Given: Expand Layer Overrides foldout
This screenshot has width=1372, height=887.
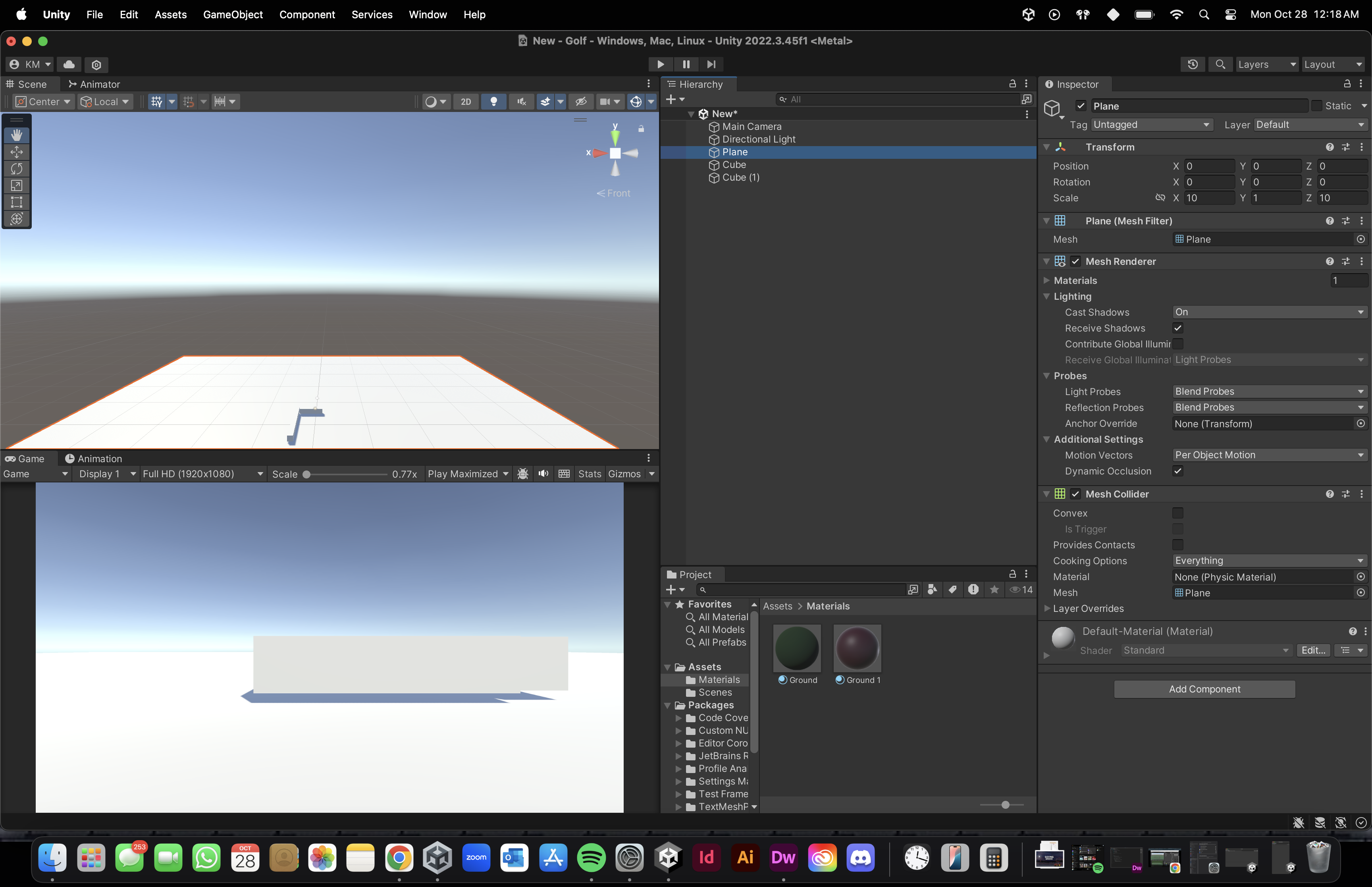Looking at the screenshot, I should point(1047,608).
